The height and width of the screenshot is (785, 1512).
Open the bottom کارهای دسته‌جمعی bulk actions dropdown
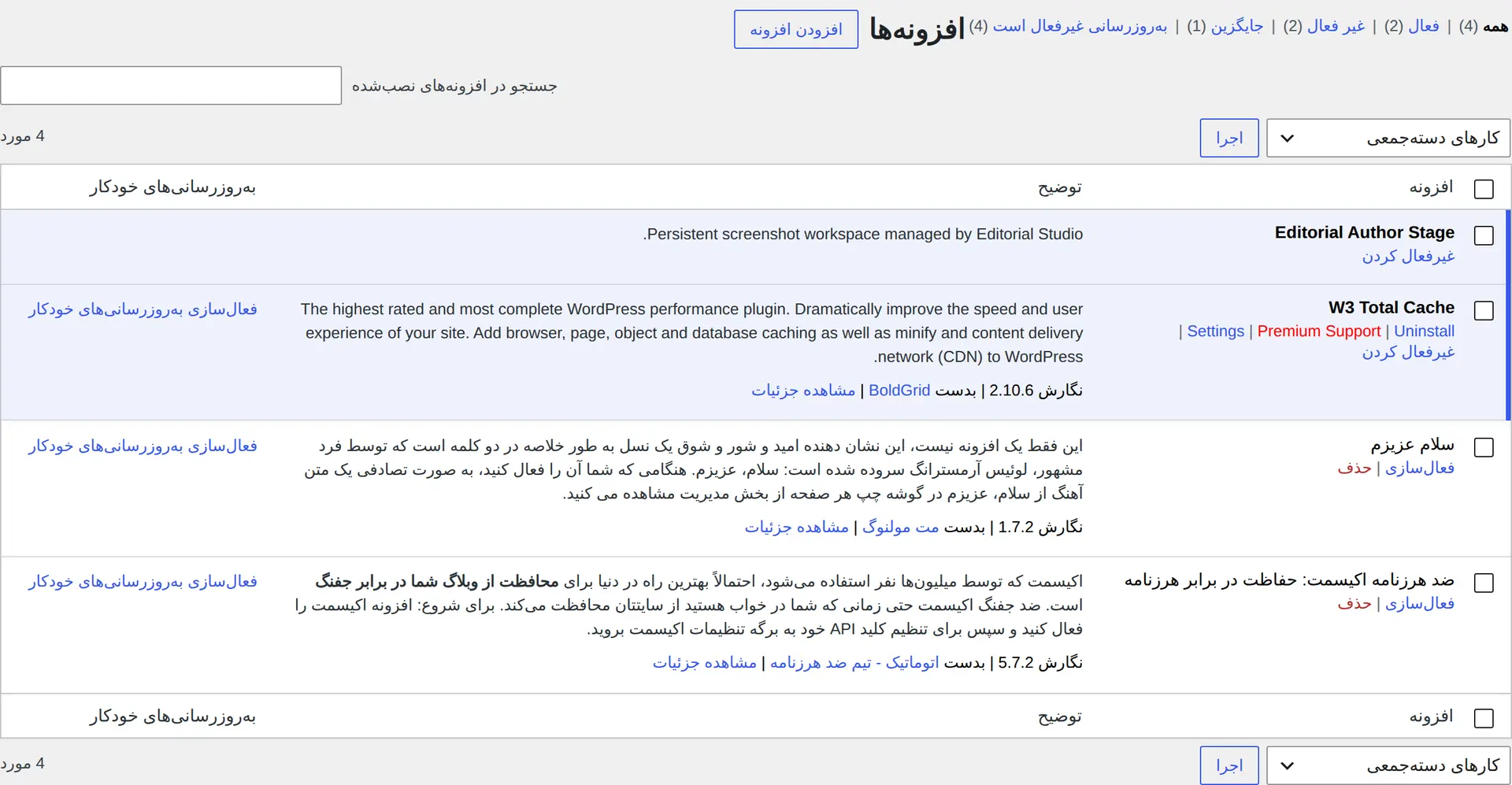click(x=1388, y=765)
